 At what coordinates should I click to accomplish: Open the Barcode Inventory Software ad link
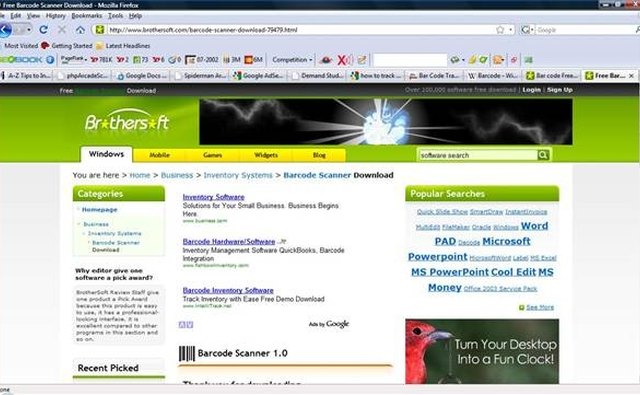228,291
